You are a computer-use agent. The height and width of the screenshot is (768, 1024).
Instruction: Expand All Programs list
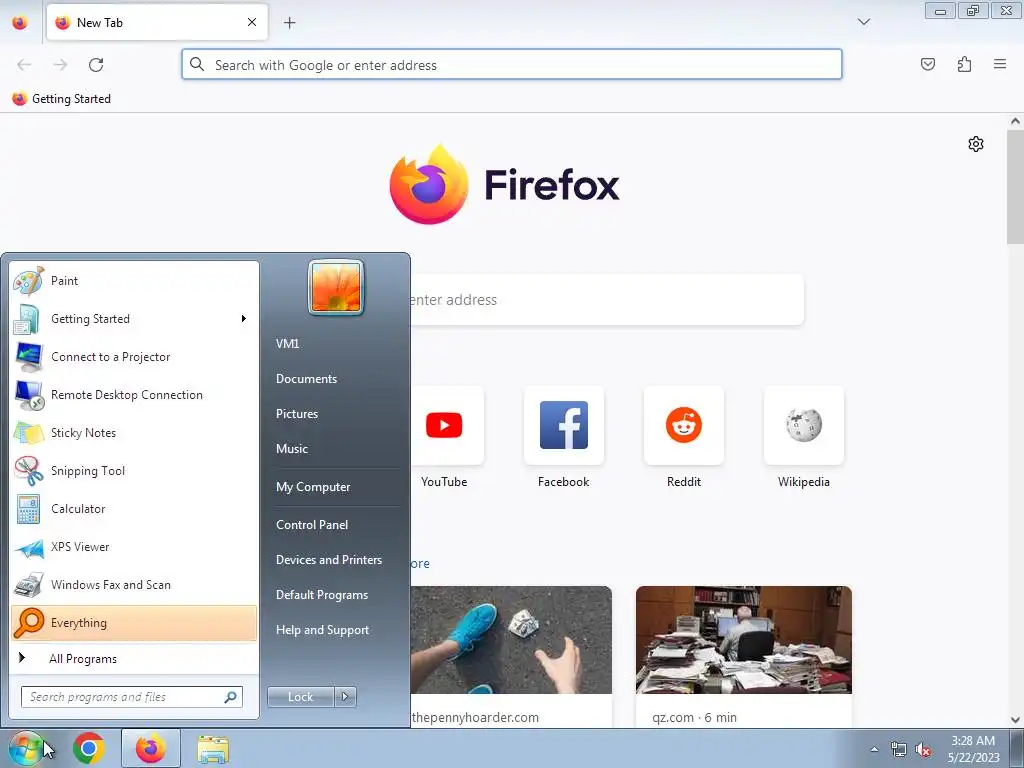(134, 658)
